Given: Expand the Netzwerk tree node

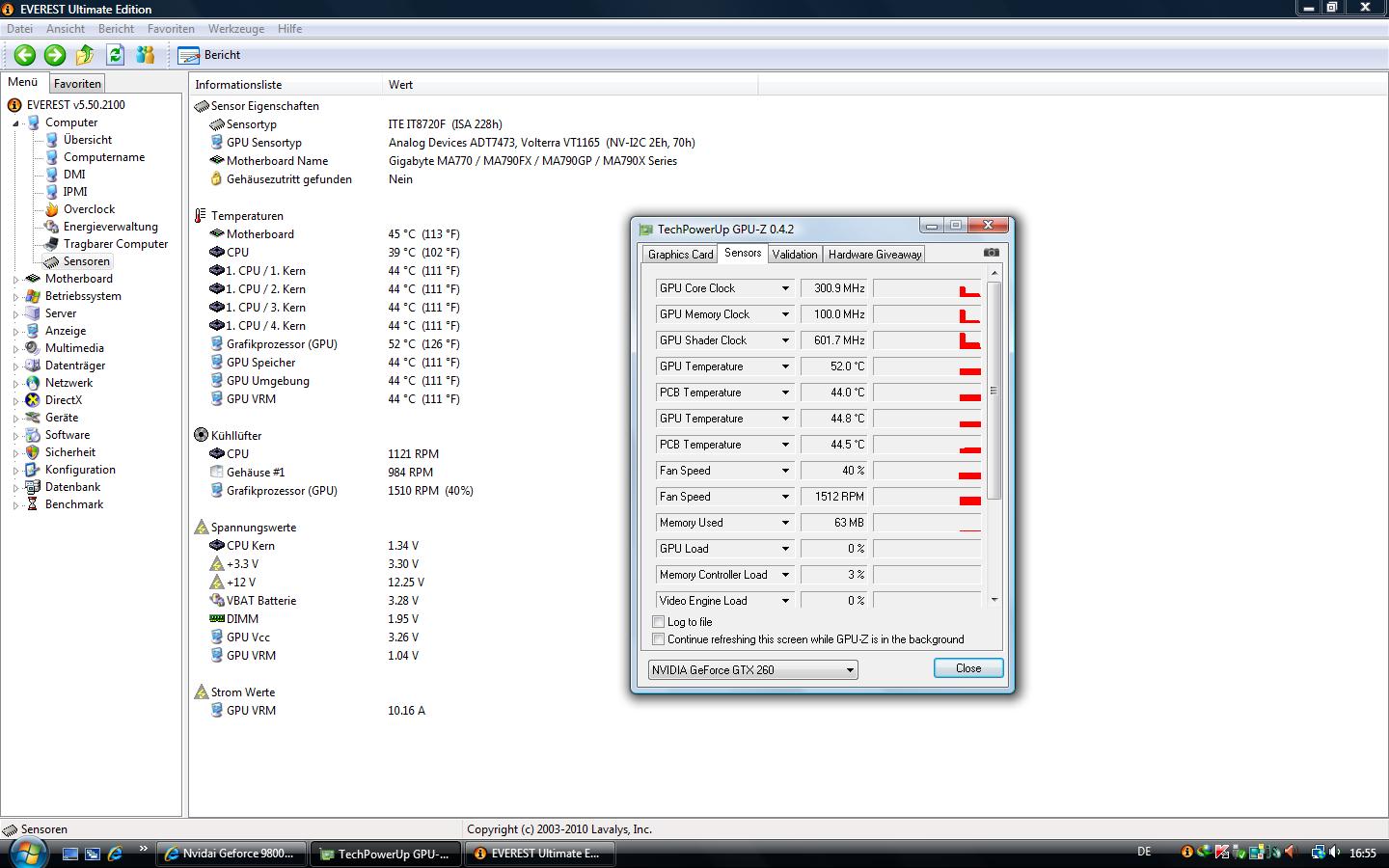Looking at the screenshot, I should pyautogui.click(x=15, y=384).
